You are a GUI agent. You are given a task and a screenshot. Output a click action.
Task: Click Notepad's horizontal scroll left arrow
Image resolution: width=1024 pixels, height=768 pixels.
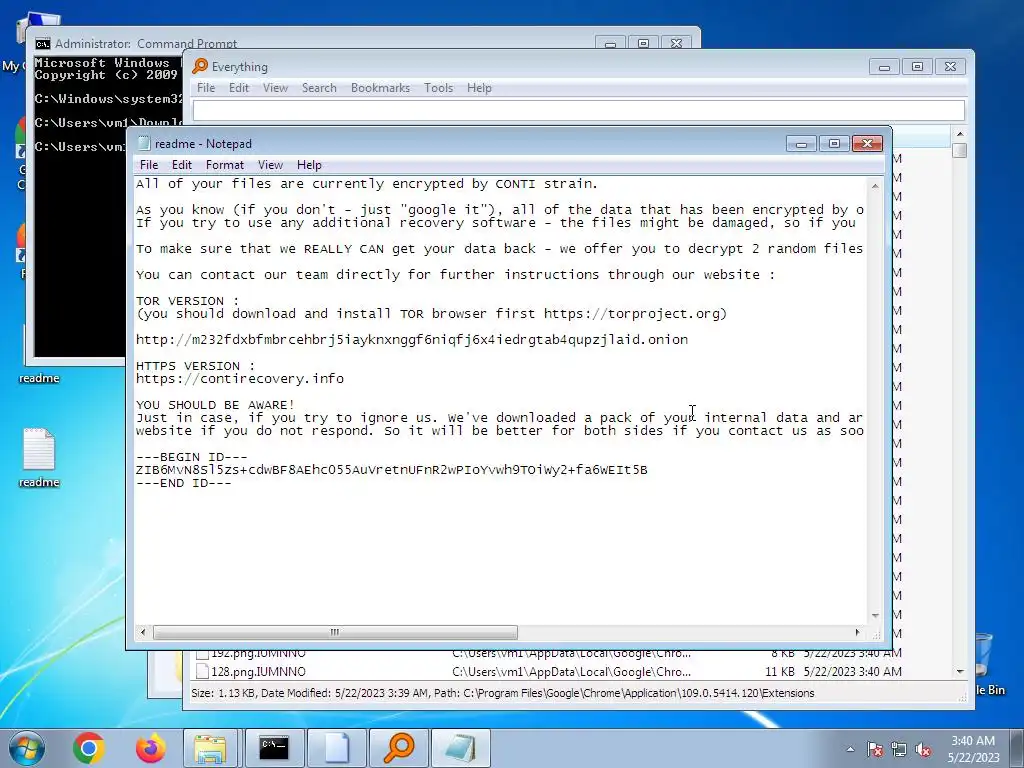click(143, 632)
